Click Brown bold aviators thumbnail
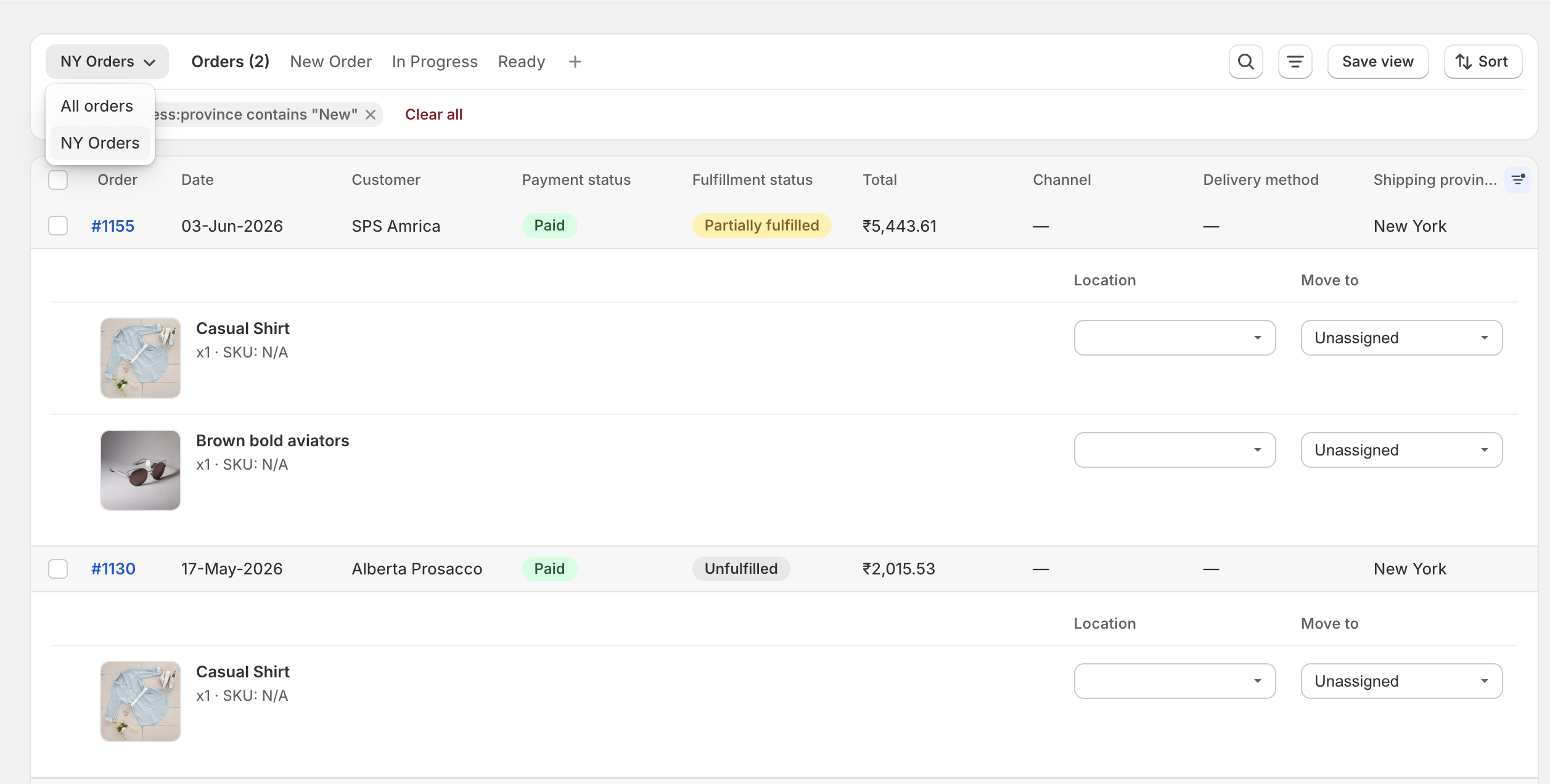The image size is (1550, 784). coord(141,470)
